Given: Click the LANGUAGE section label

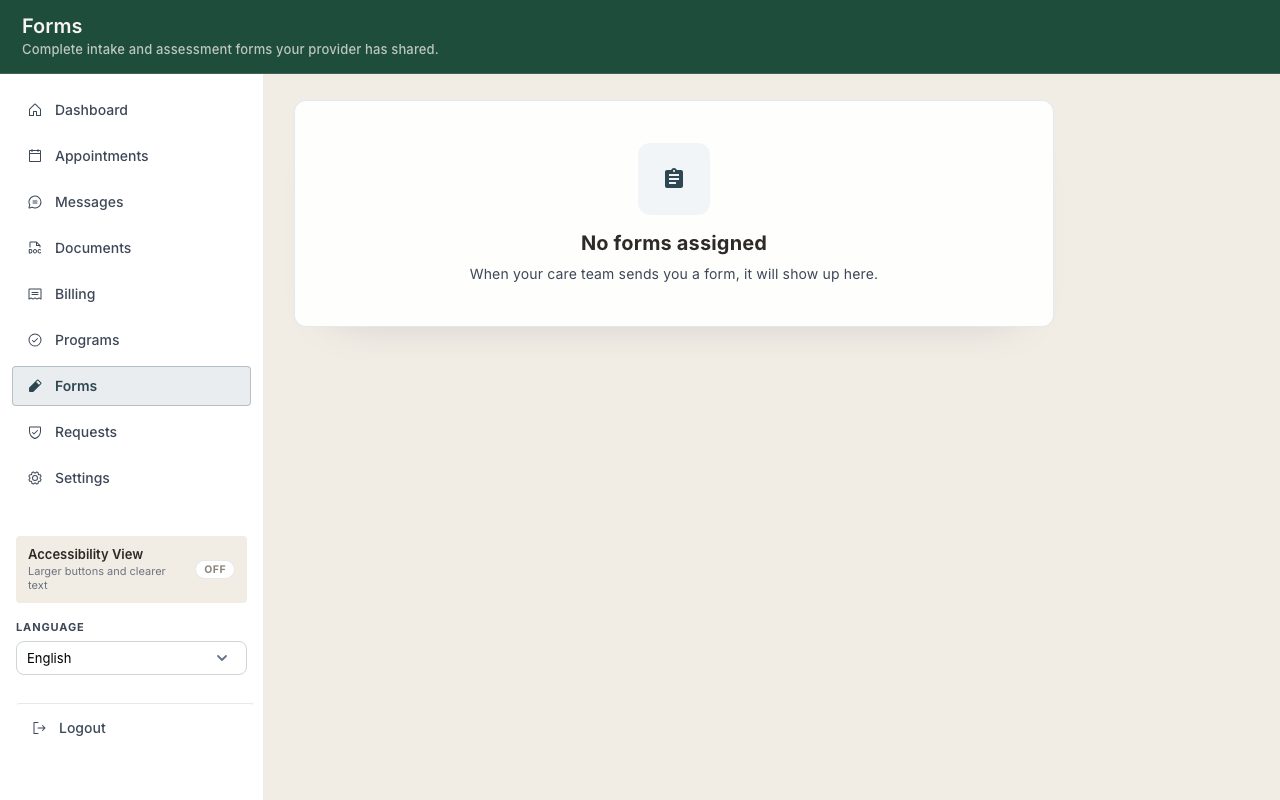Looking at the screenshot, I should pos(50,627).
